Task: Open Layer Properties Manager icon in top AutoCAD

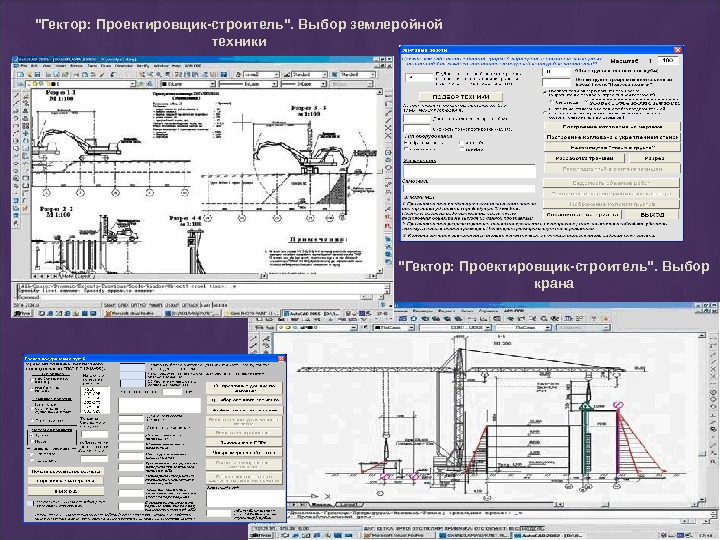Action: pos(20,84)
